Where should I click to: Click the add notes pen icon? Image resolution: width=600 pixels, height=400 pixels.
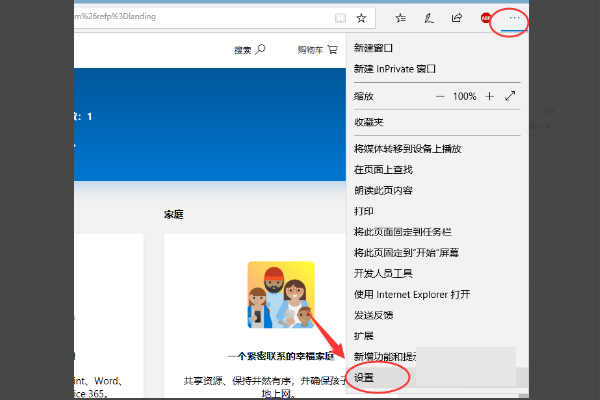429,18
